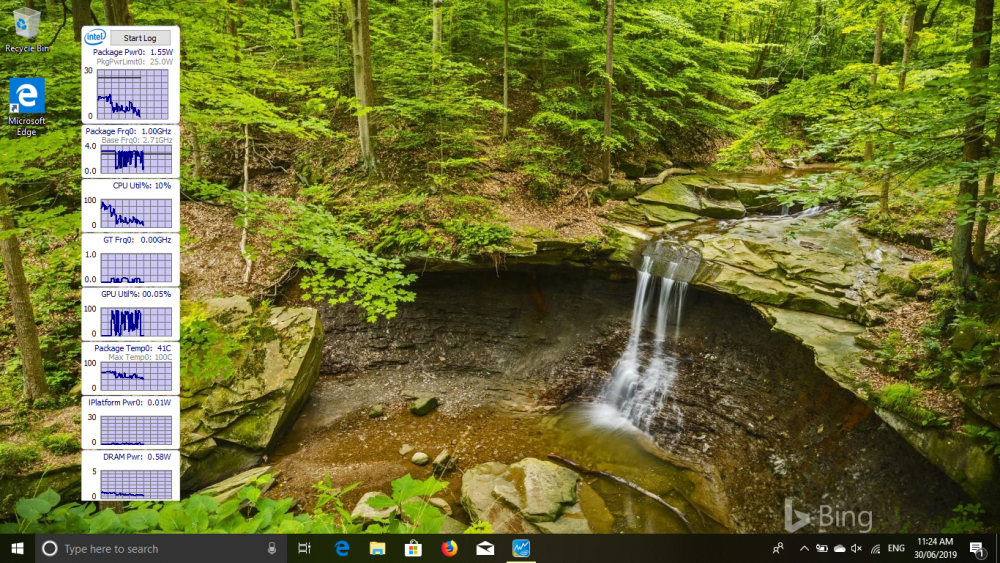Image resolution: width=1000 pixels, height=563 pixels.
Task: Click the GPU Util% graph
Action: point(136,322)
